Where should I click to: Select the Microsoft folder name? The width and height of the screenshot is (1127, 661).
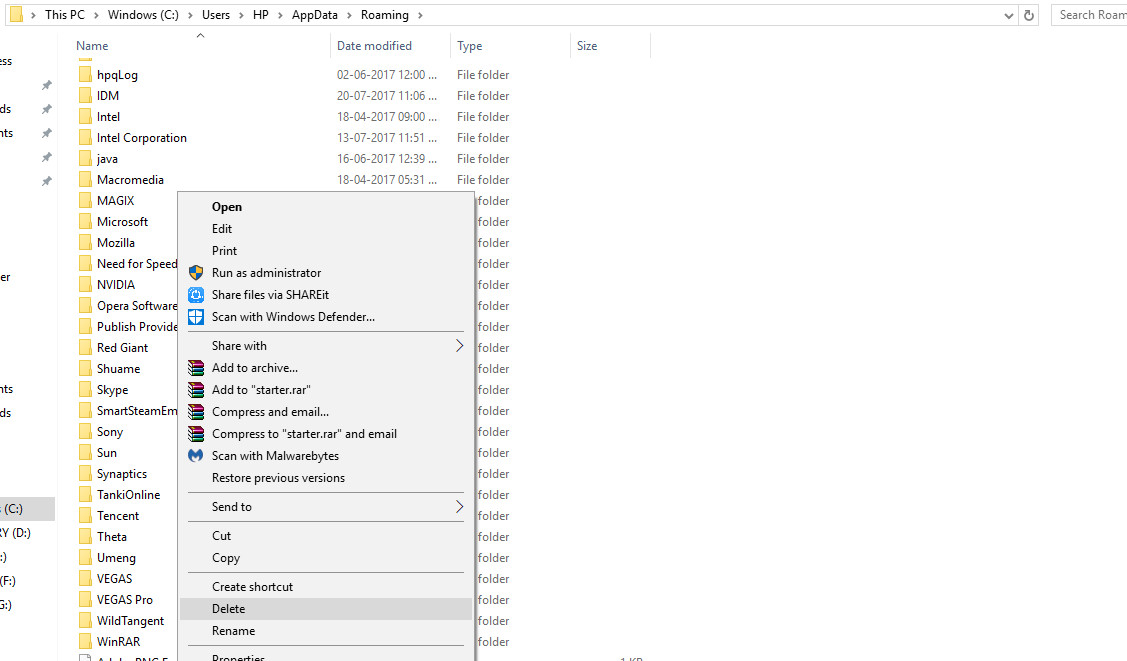tap(122, 222)
